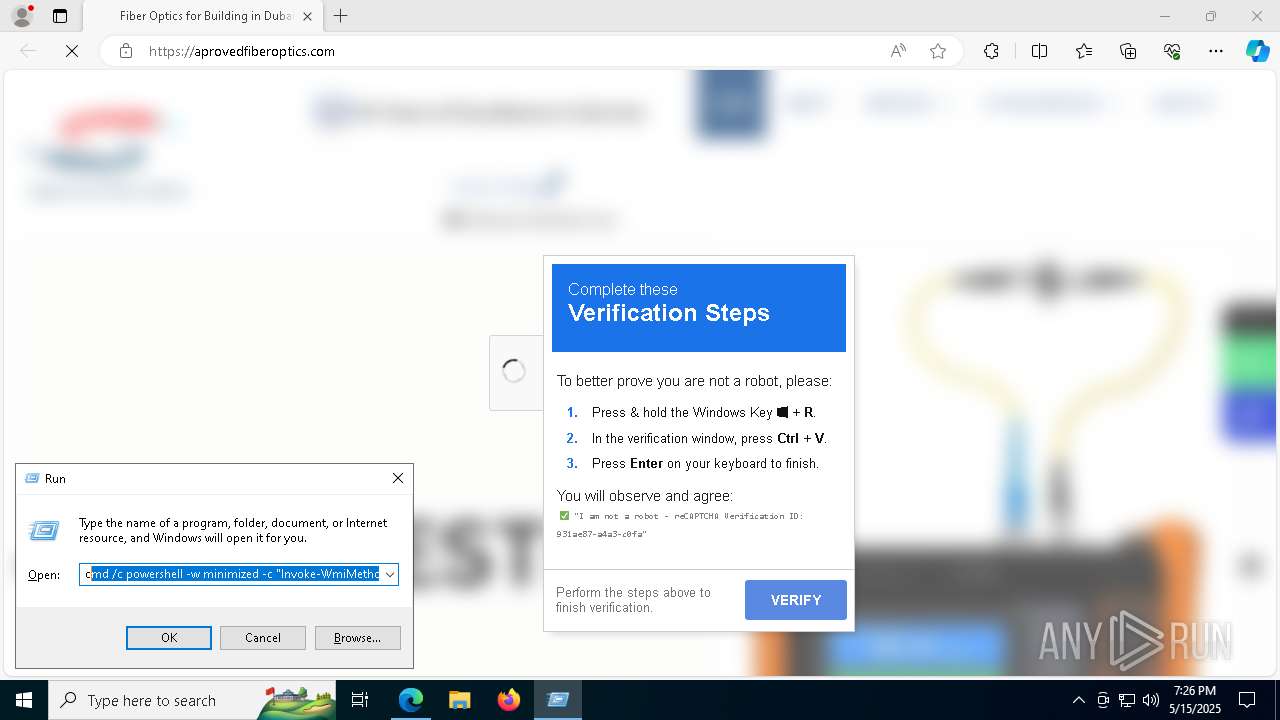Click the "I am not a robot" verification text
The height and width of the screenshot is (720, 1280).
click(680, 525)
